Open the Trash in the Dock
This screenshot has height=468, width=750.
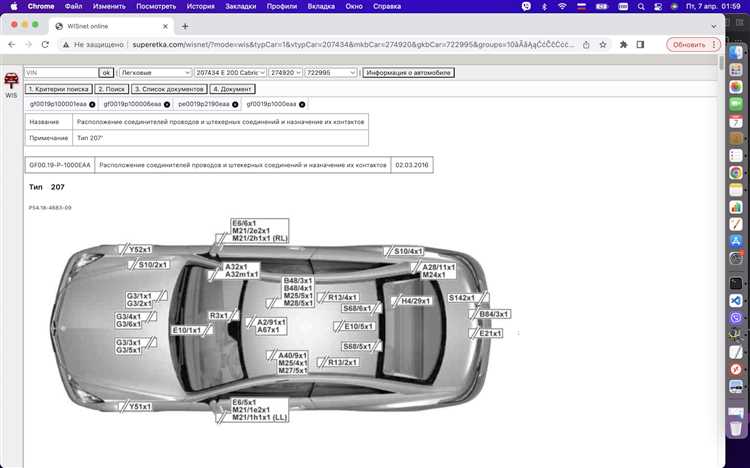pyautogui.click(x=736, y=427)
